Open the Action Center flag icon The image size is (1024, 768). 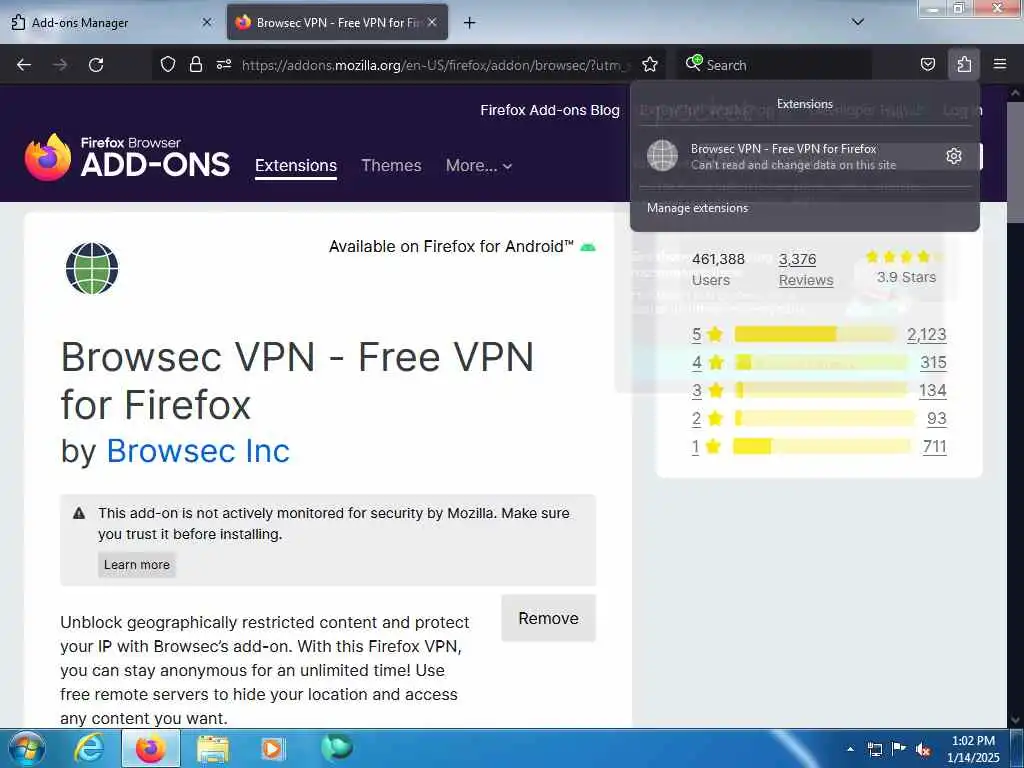(x=899, y=749)
